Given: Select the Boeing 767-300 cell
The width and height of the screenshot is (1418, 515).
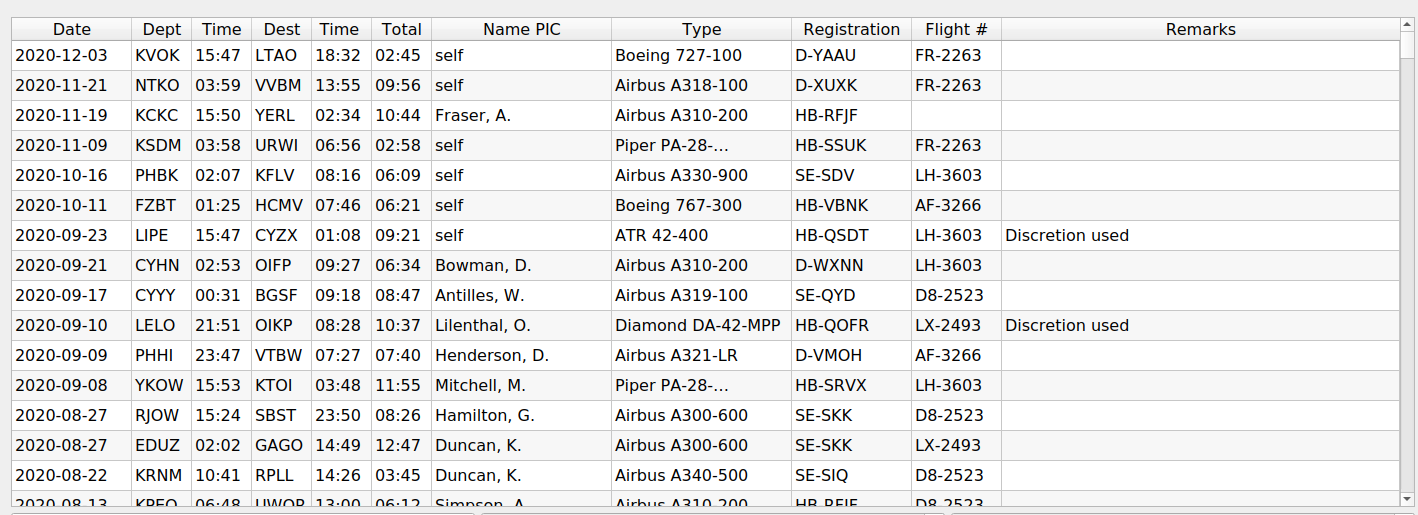Looking at the screenshot, I should (702, 206).
